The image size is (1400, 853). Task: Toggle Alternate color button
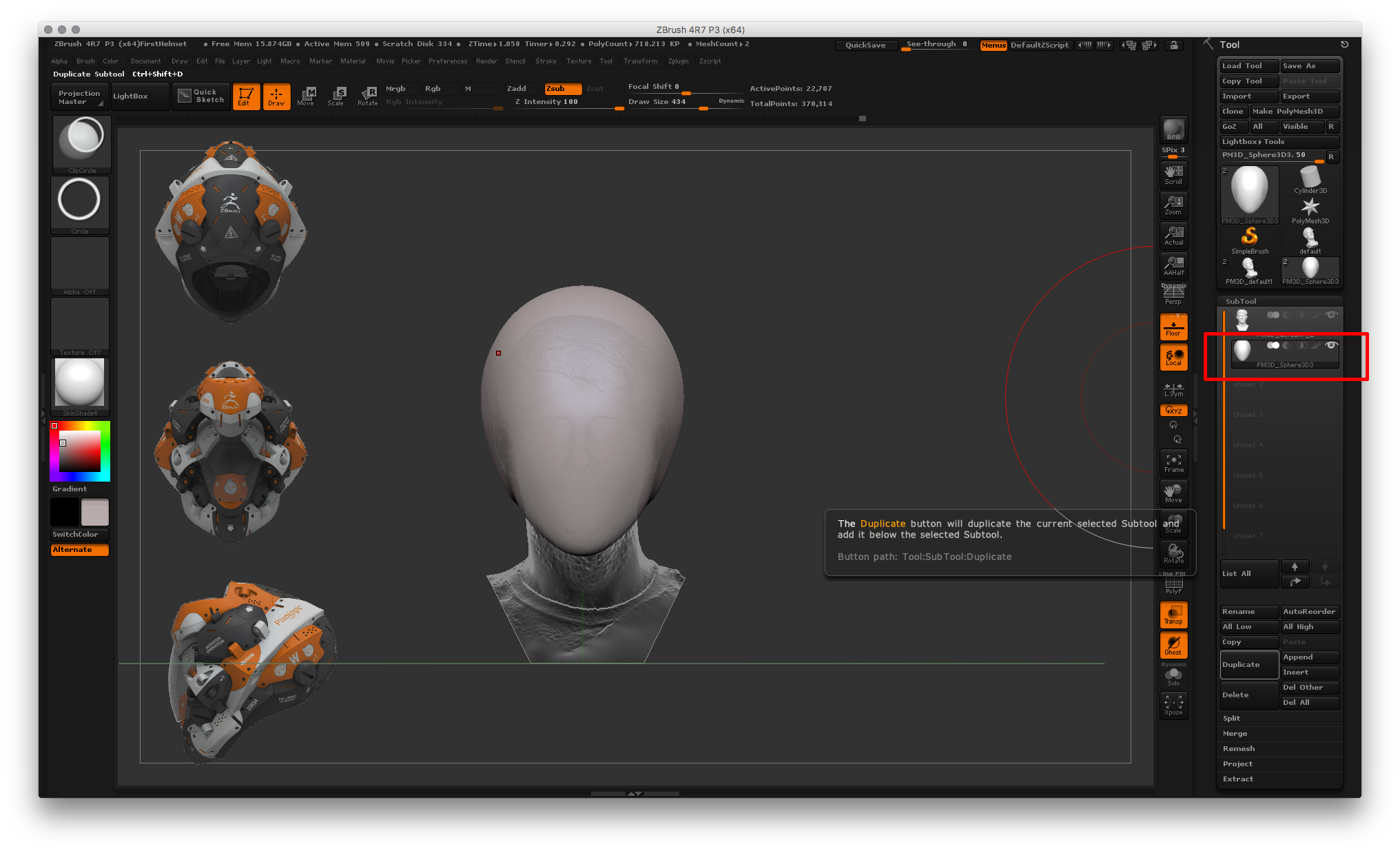pyautogui.click(x=80, y=550)
